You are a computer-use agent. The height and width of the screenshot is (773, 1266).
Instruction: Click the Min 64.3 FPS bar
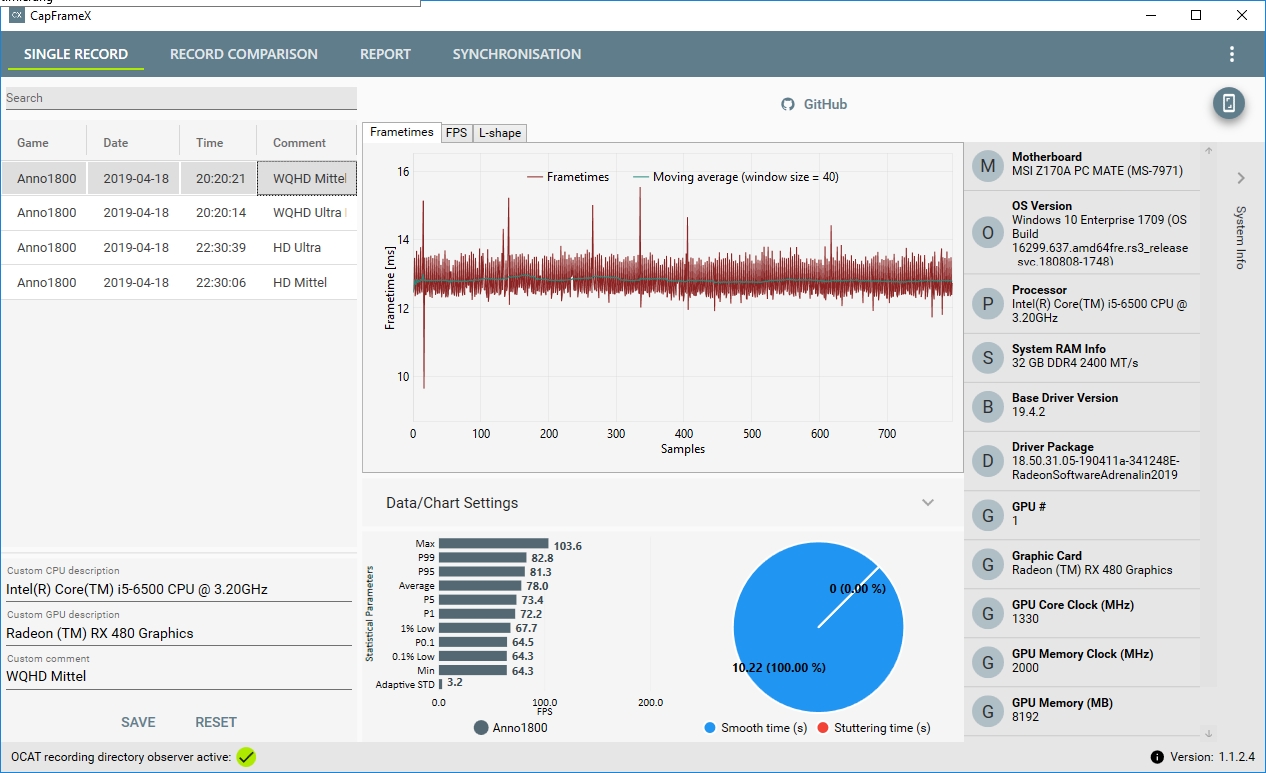(472, 670)
